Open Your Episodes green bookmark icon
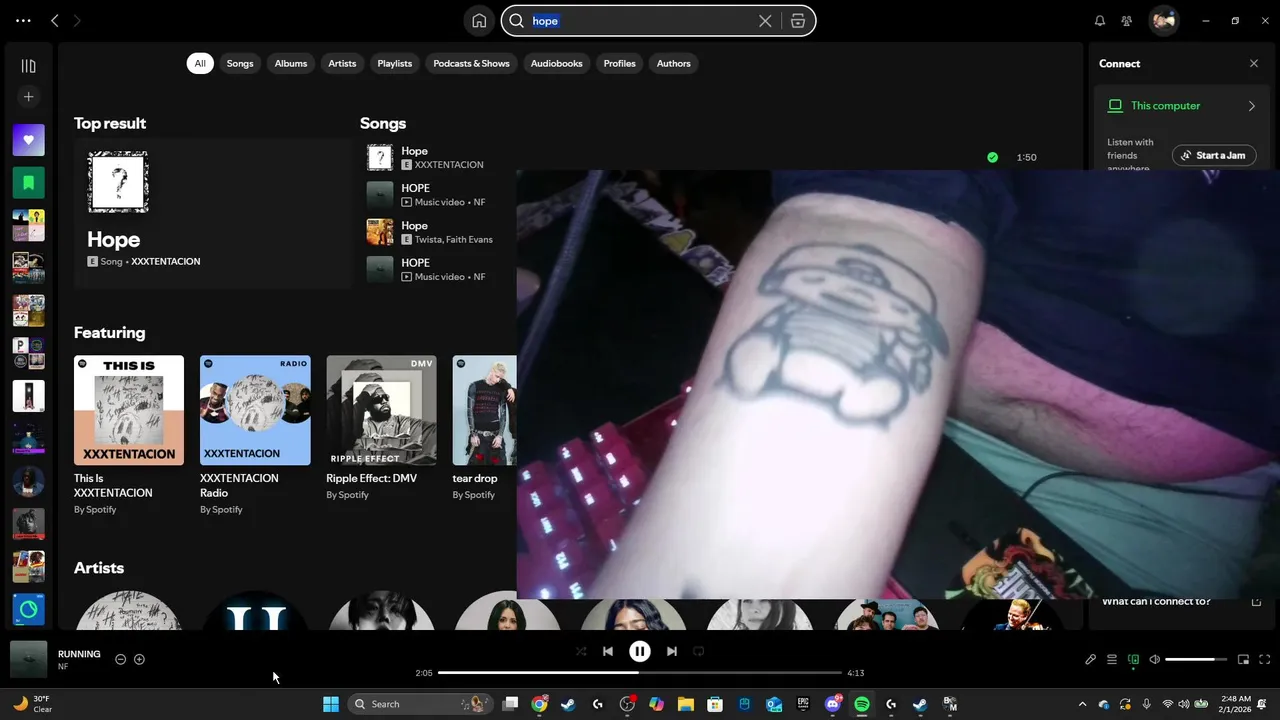The height and width of the screenshot is (720, 1280). coord(28,183)
